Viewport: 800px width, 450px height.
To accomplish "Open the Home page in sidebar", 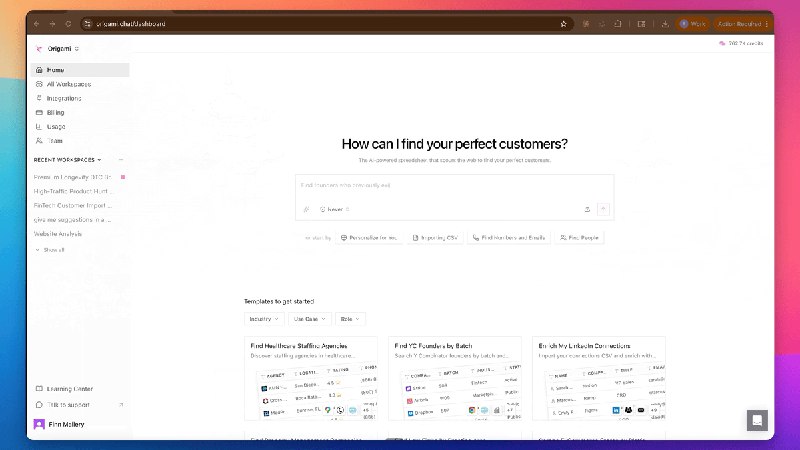I will (55, 70).
